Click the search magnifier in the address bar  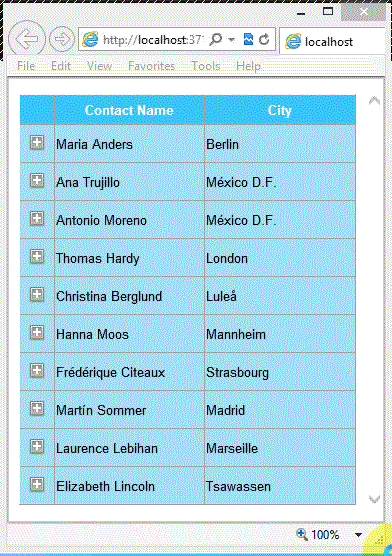pyautogui.click(x=215, y=39)
